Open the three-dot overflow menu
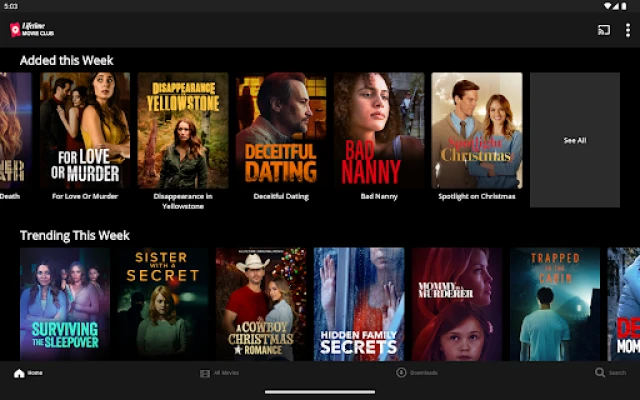Screen dimensions: 640x400 click(x=627, y=30)
